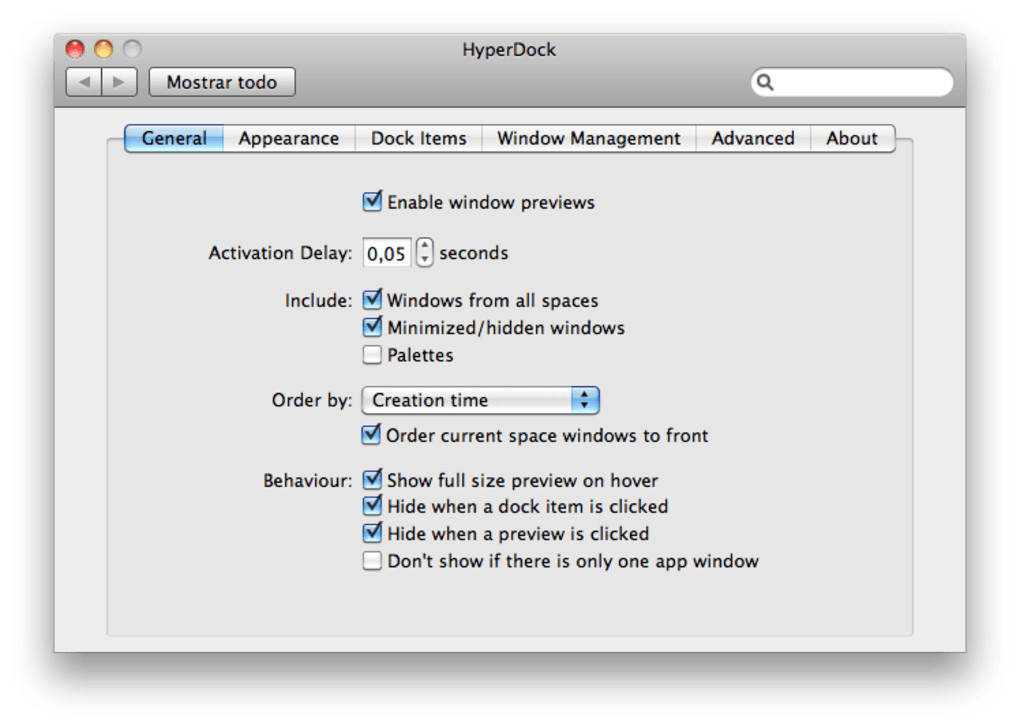Open the Appearance tab
Screen dimensions: 1020x727
tap(289, 139)
